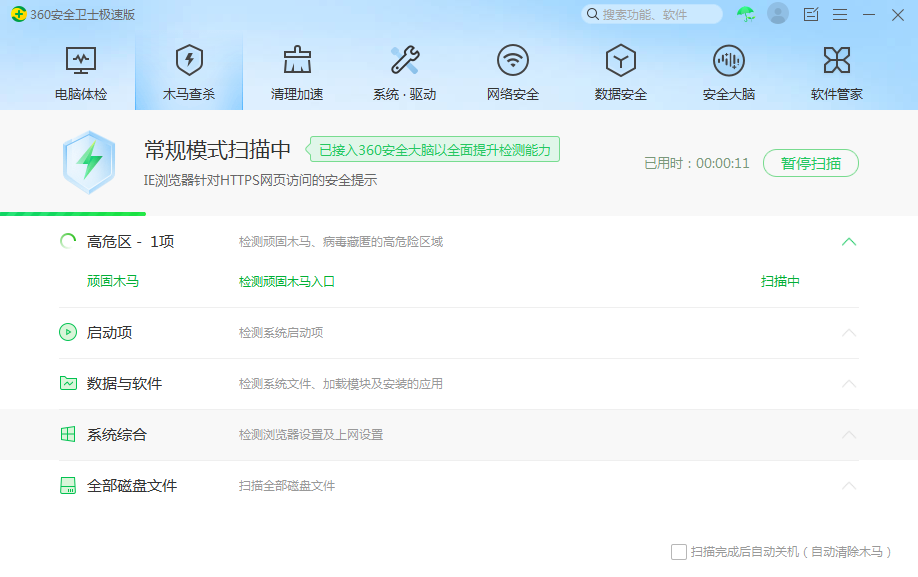
Task: Click the 软件管家 tab label
Action: click(x=837, y=94)
